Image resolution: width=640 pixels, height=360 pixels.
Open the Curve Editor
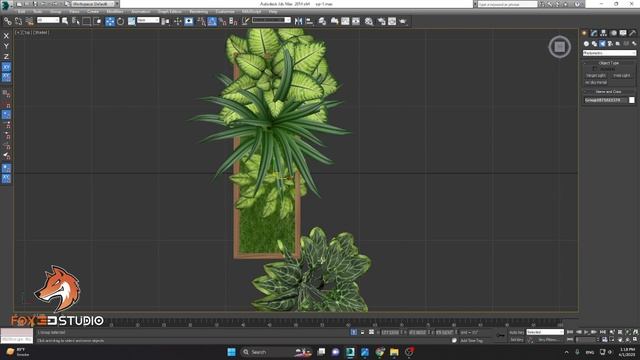(345, 21)
